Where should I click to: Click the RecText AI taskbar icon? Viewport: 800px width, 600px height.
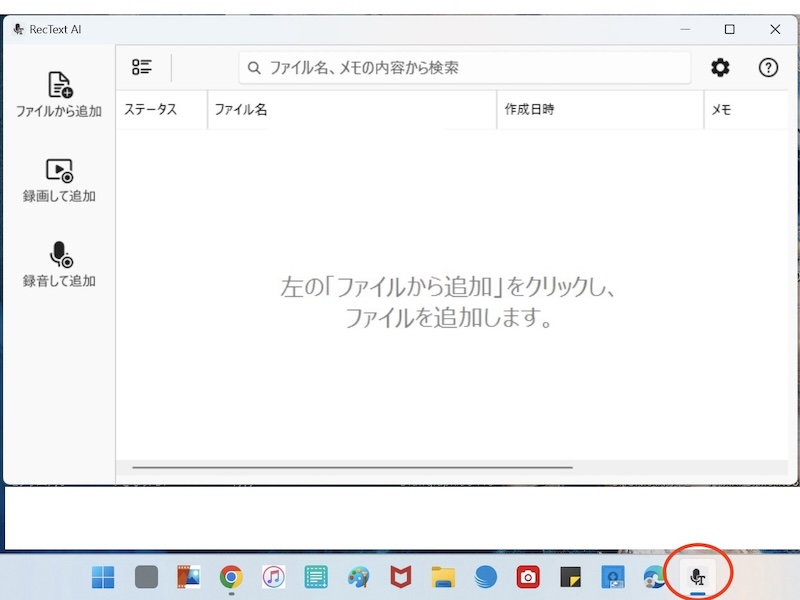[x=699, y=576]
